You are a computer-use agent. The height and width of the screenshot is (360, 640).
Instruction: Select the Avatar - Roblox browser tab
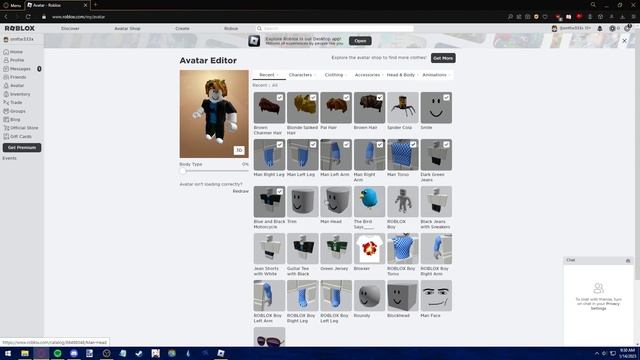tap(56, 5)
